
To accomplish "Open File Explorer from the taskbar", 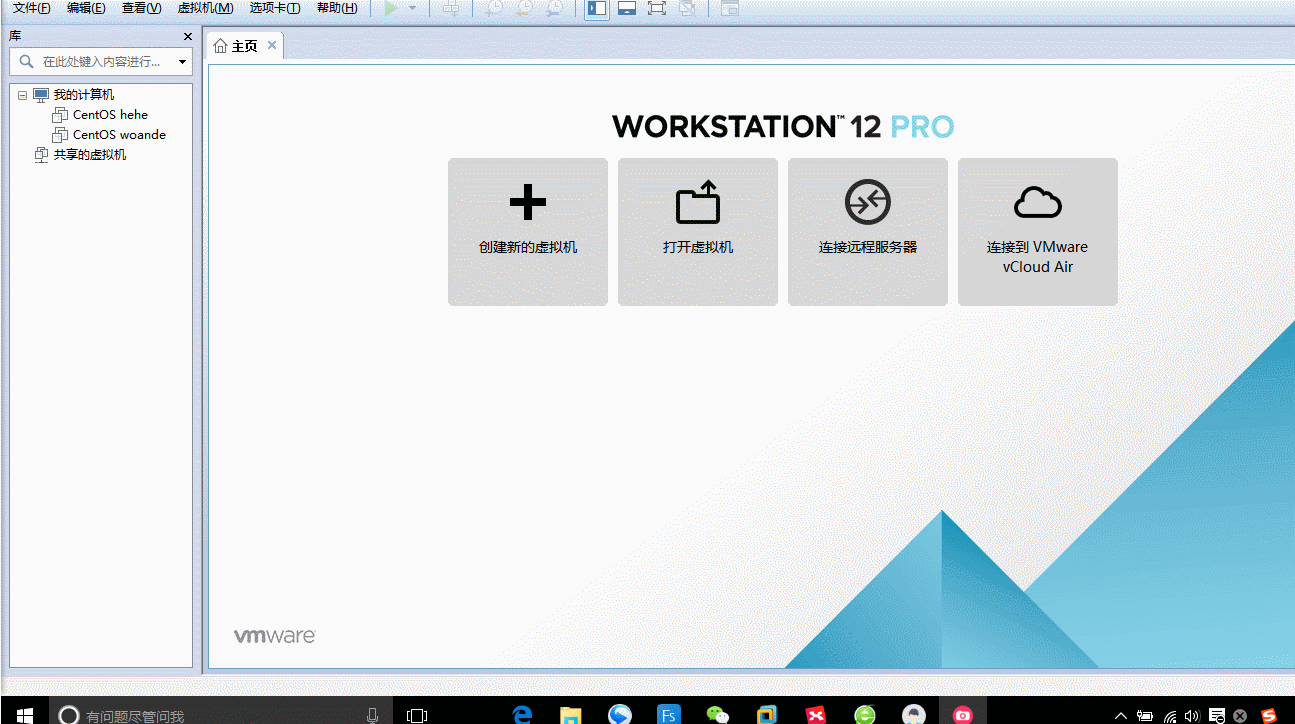I will pyautogui.click(x=571, y=714).
